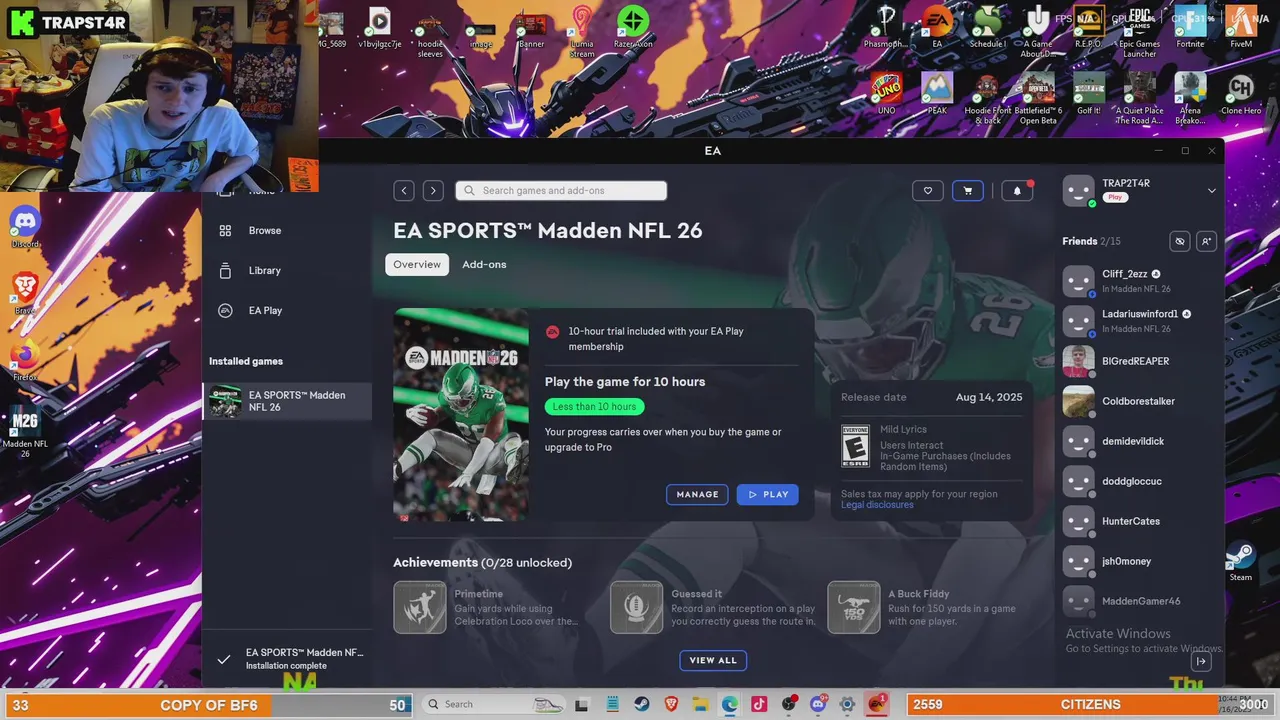Open the Phasmophobia desktop shortcut
The image size is (1280, 720).
[x=886, y=27]
